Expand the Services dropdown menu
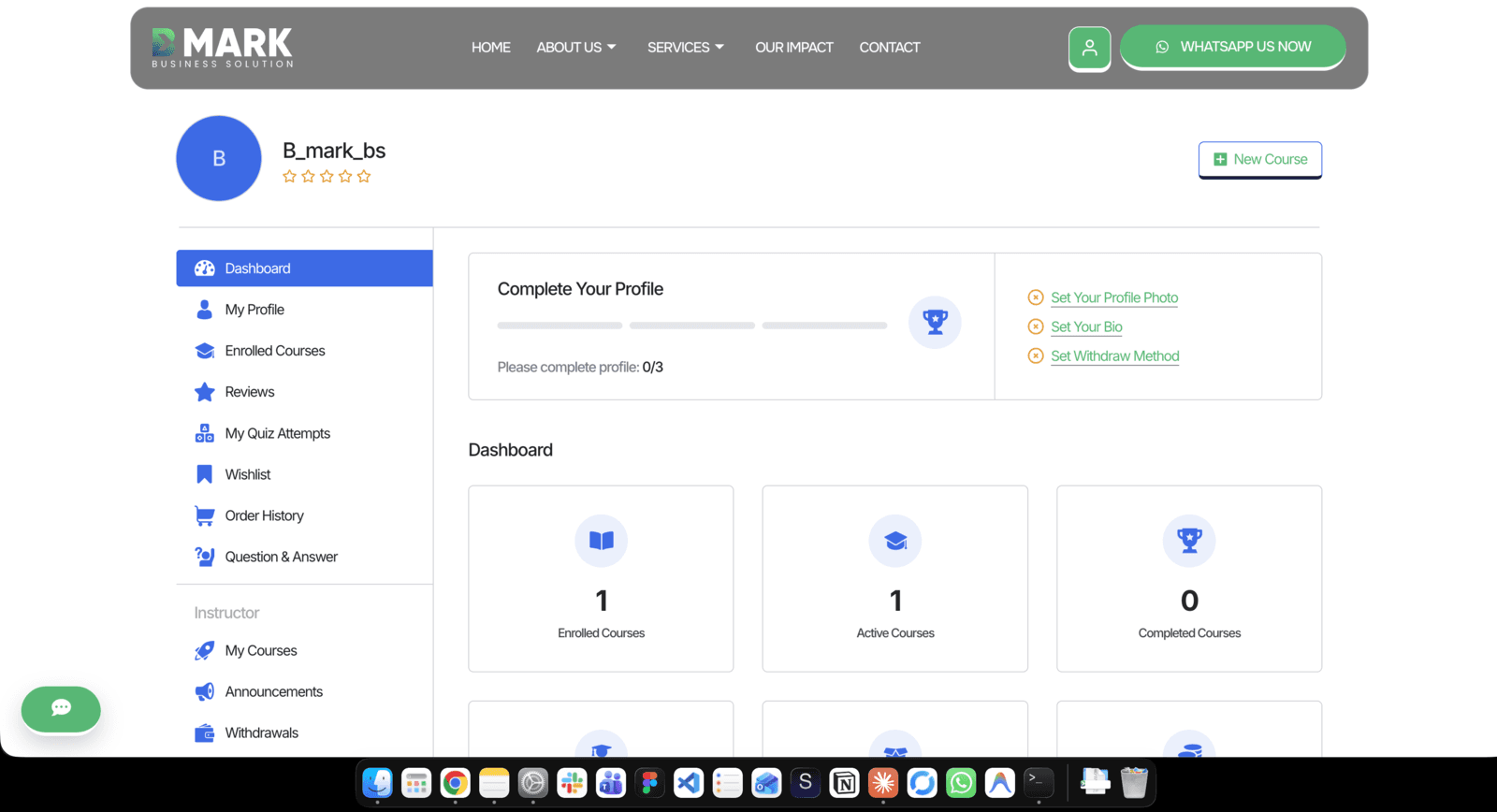The height and width of the screenshot is (812, 1497). (686, 48)
